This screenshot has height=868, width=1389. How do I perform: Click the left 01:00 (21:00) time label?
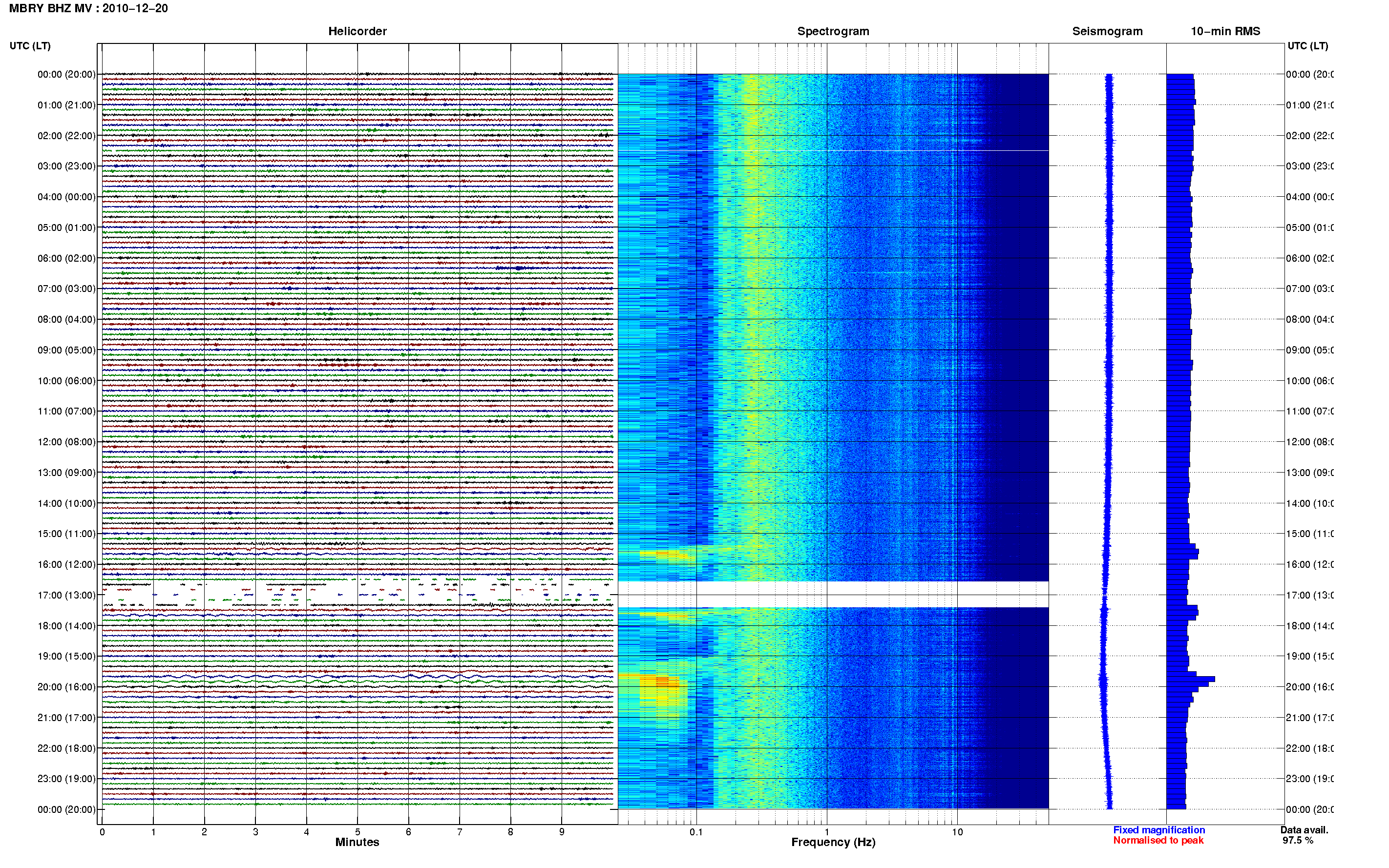tap(66, 105)
